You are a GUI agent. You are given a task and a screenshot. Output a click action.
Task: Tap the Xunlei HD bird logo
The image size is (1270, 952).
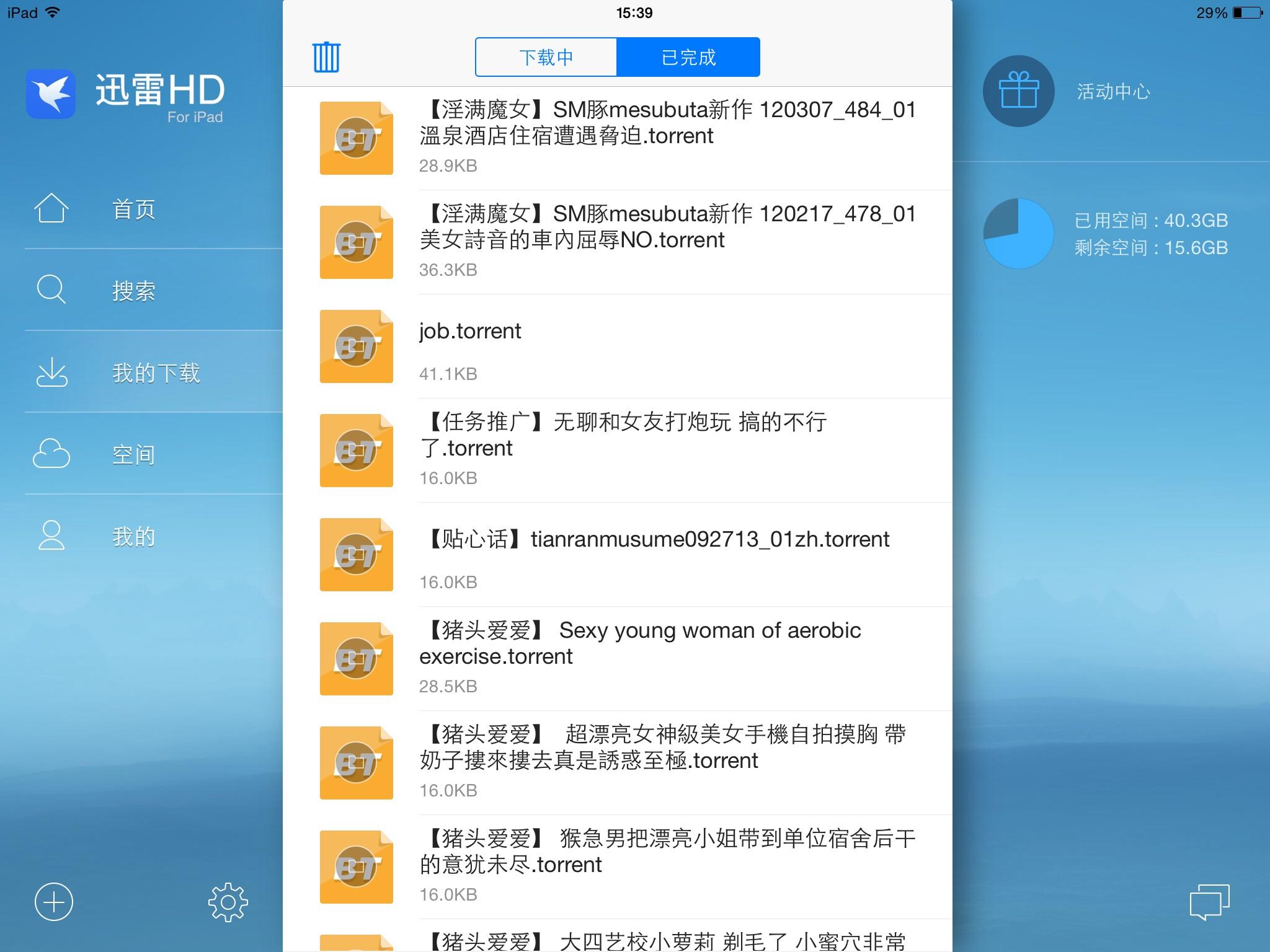pos(51,94)
